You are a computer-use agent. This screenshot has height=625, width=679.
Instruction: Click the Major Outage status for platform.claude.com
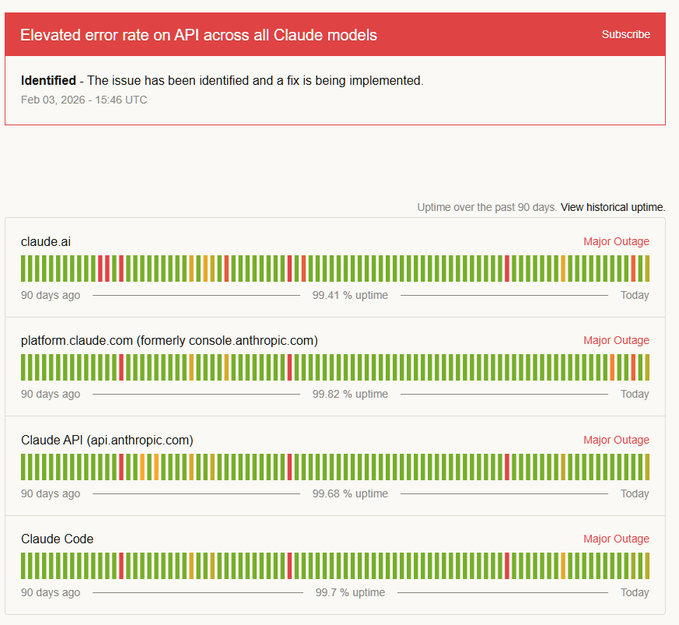616,341
